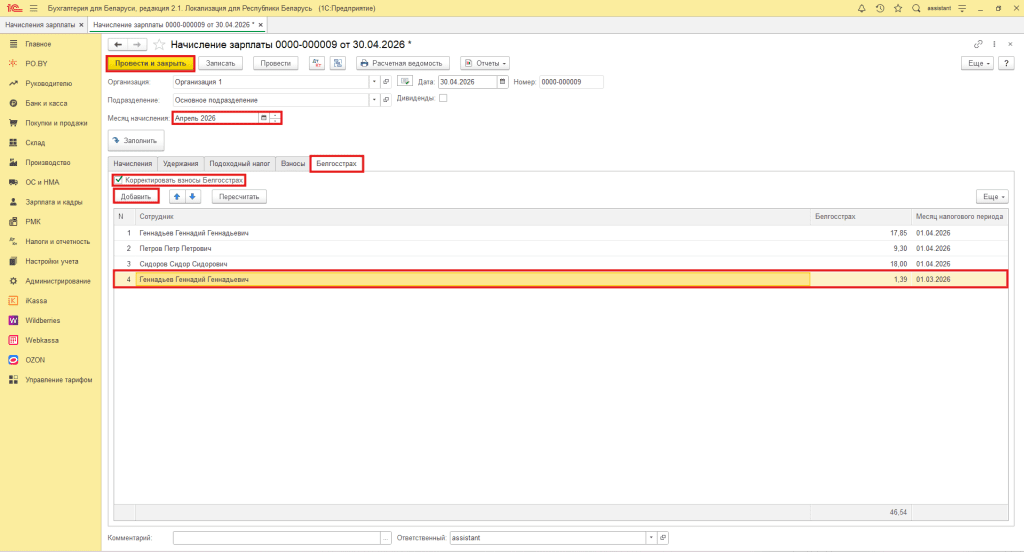Go forward with the right arrow

click(x=137, y=44)
